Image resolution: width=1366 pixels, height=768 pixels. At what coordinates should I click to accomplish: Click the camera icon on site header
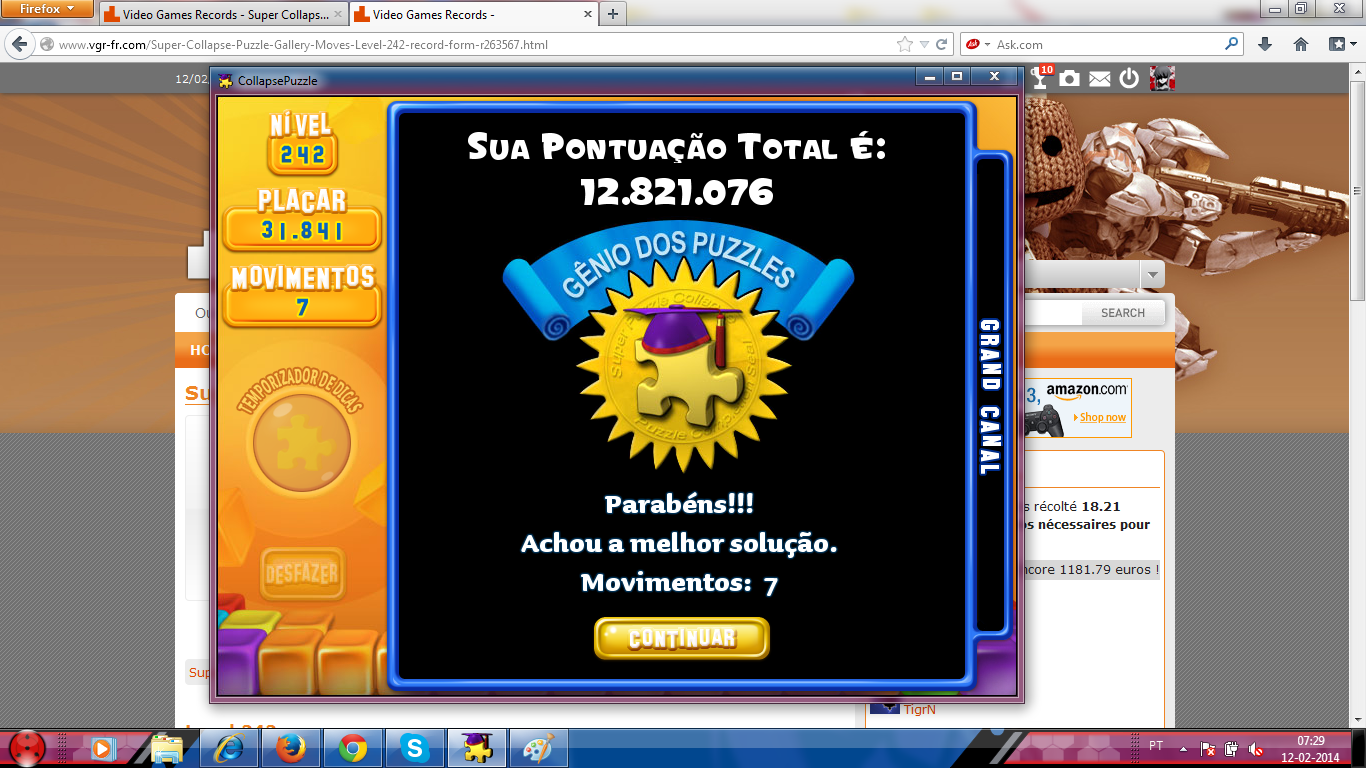pyautogui.click(x=1070, y=78)
